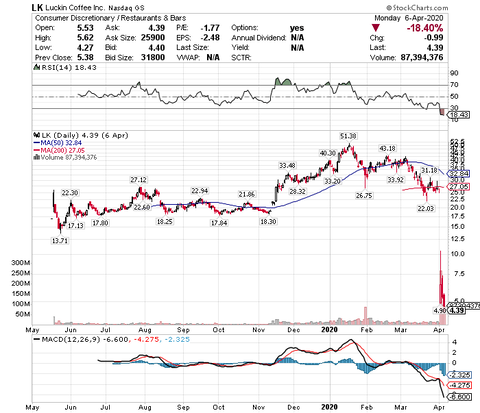Click the 31.18 price label

(429, 170)
